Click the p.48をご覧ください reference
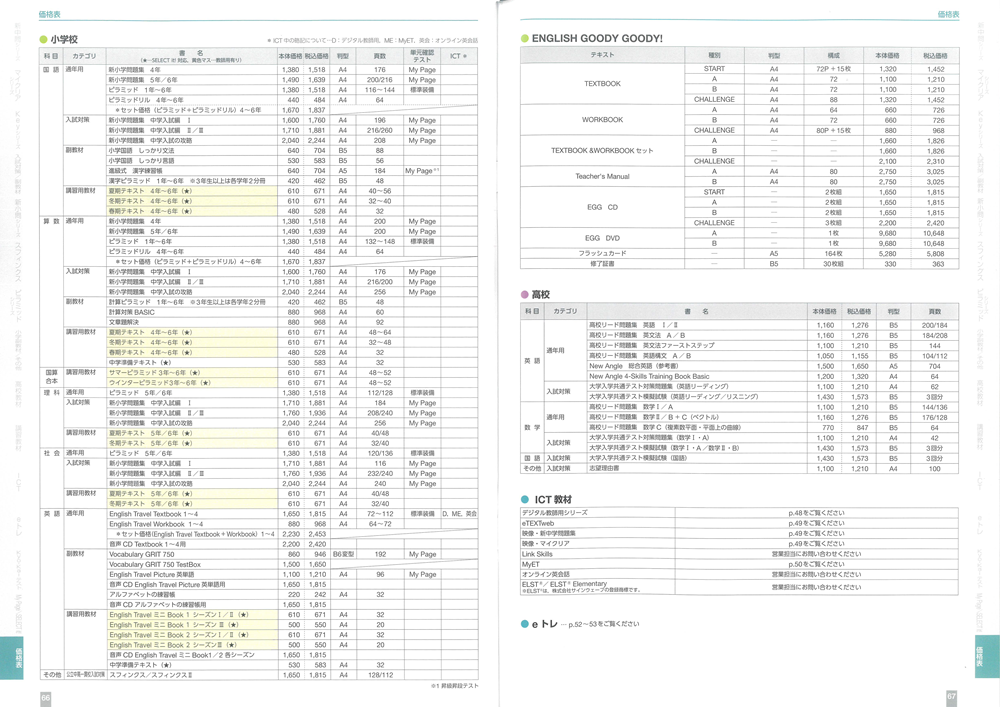The width and height of the screenshot is (1000, 707). click(816, 513)
